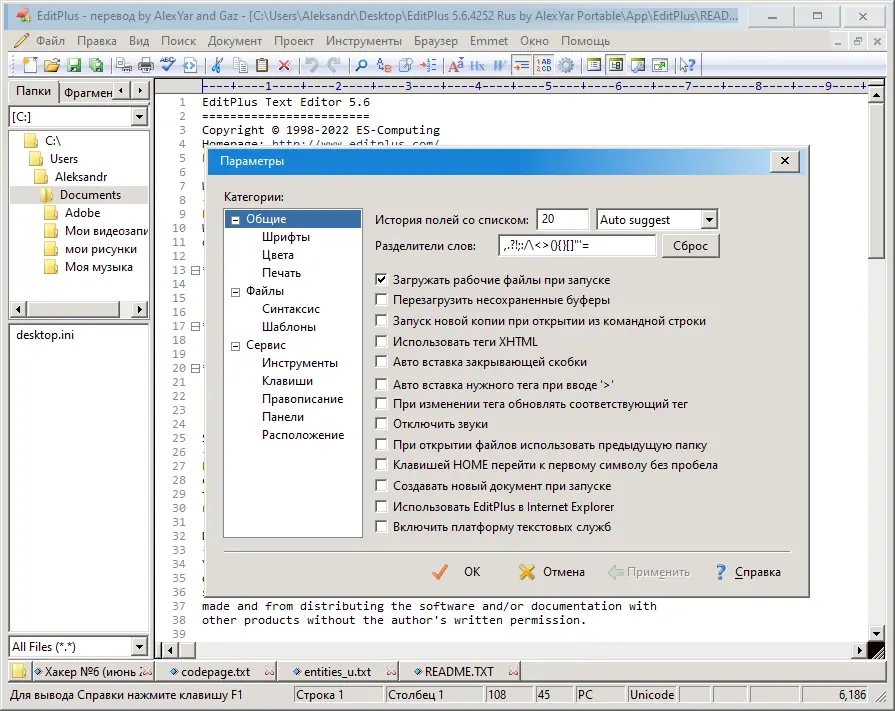895x711 pixels.
Task: Uncheck Загружать рабочие файлы при запуске
Action: click(381, 280)
